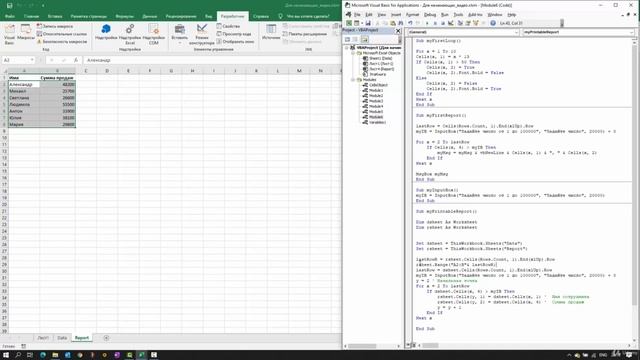Click the Windows Start button
Viewport: 640px width, 360px height.
point(6,355)
